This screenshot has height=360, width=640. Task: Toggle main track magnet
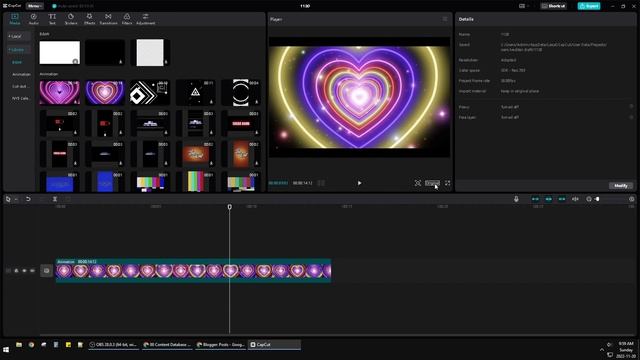(x=535, y=199)
